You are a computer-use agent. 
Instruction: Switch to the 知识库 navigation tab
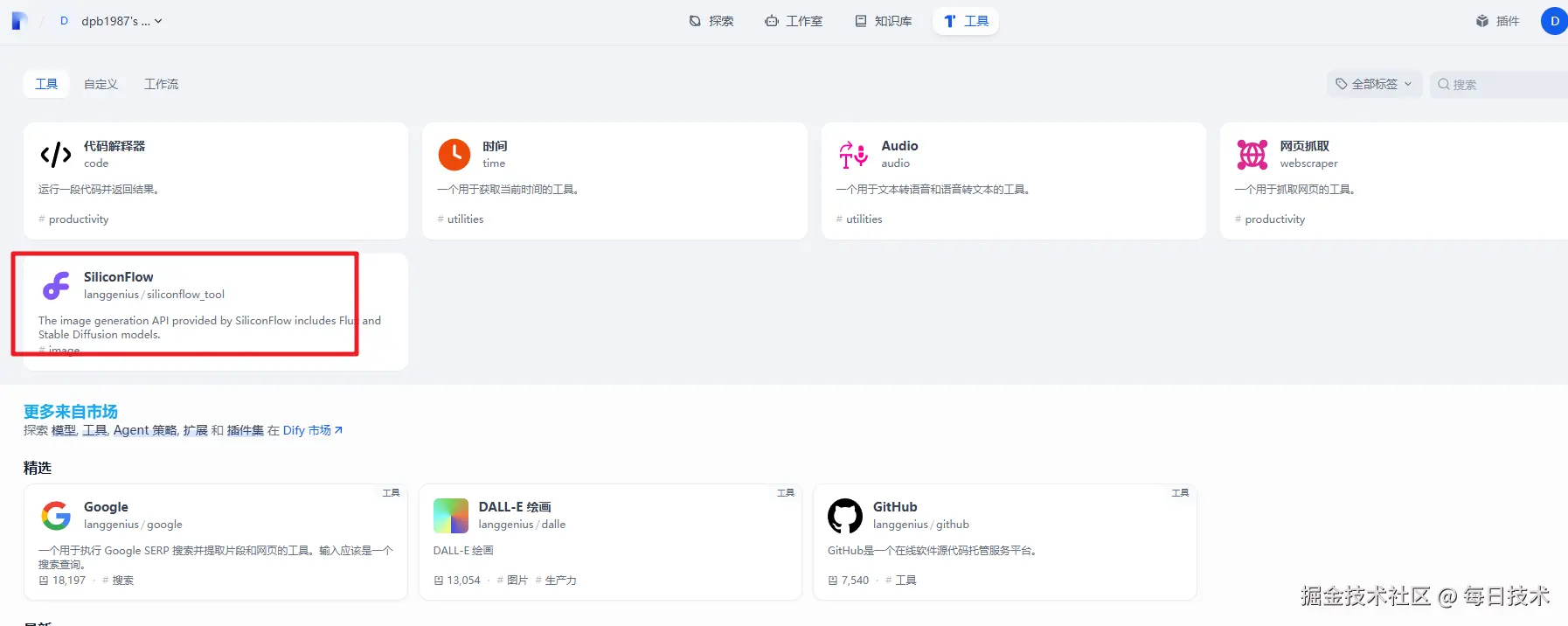click(x=883, y=21)
